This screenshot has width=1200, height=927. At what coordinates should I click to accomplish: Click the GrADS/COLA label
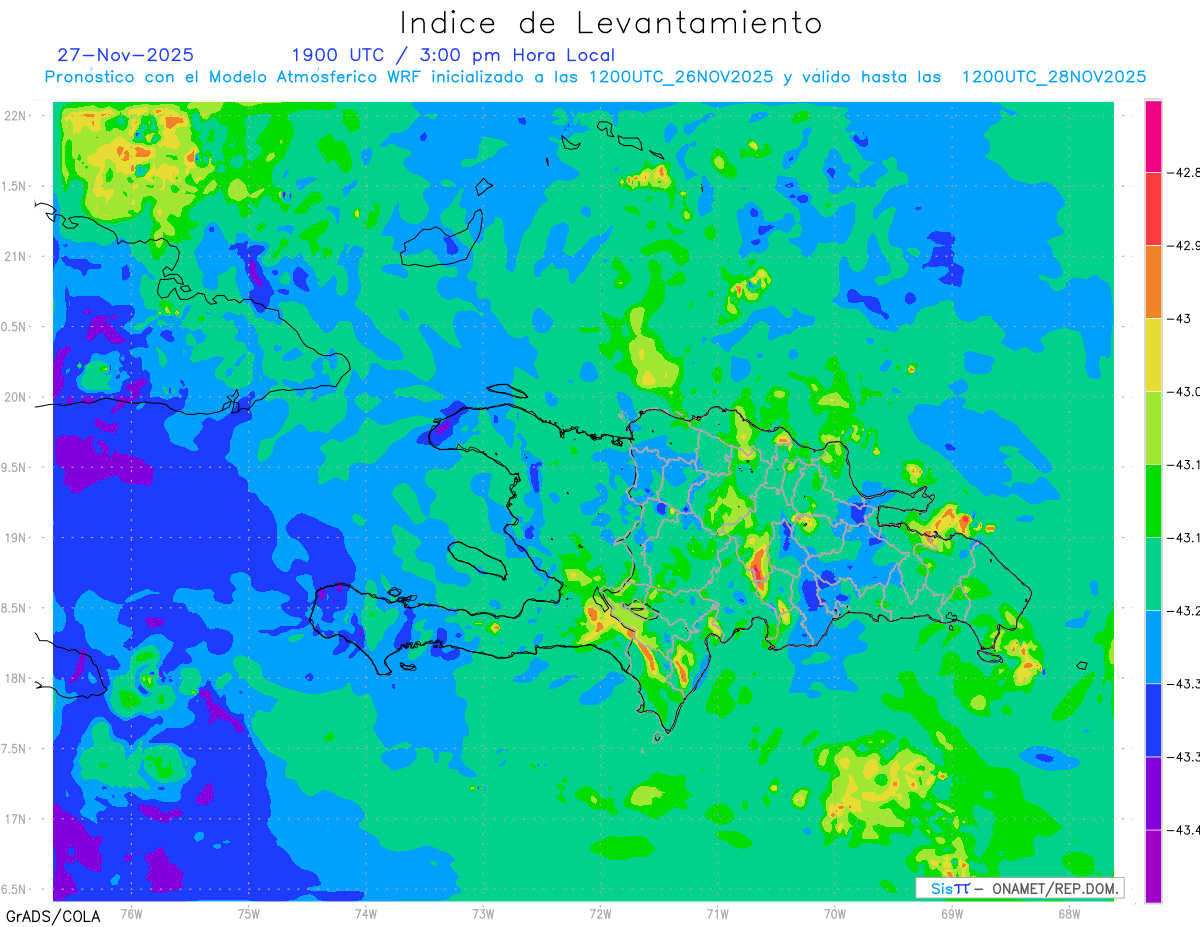pos(53,916)
